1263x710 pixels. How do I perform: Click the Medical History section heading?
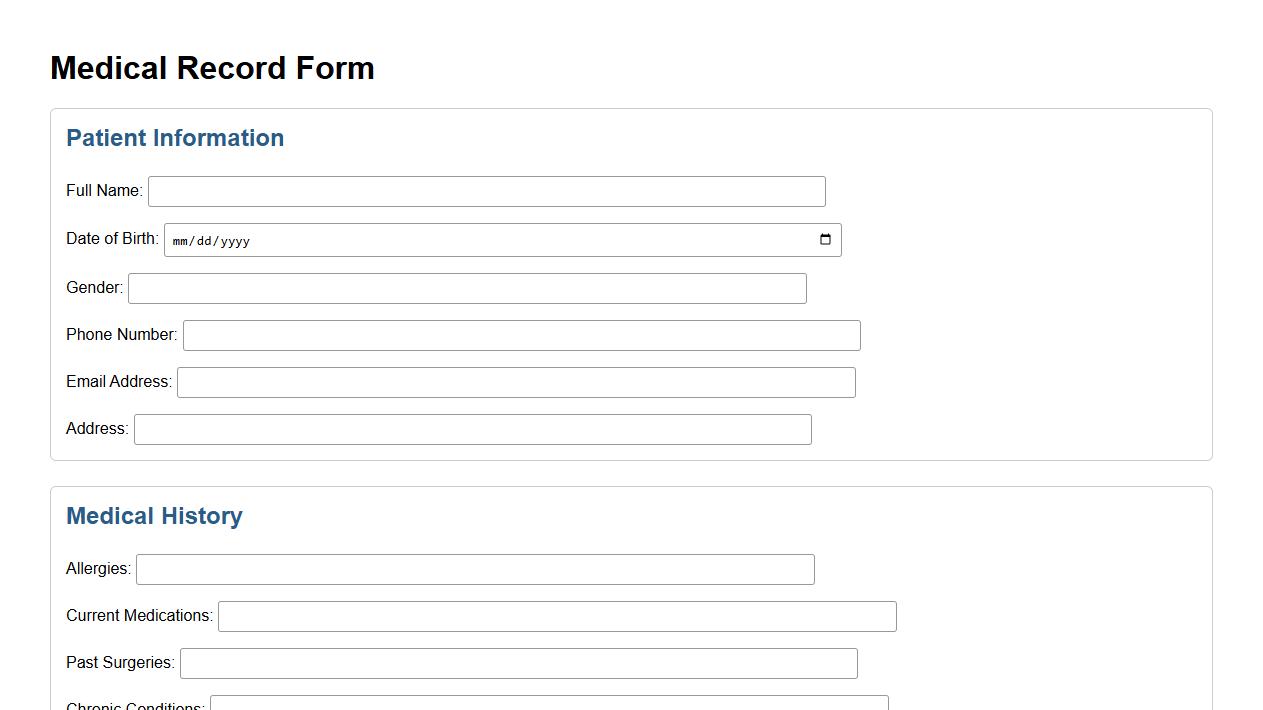(x=154, y=516)
